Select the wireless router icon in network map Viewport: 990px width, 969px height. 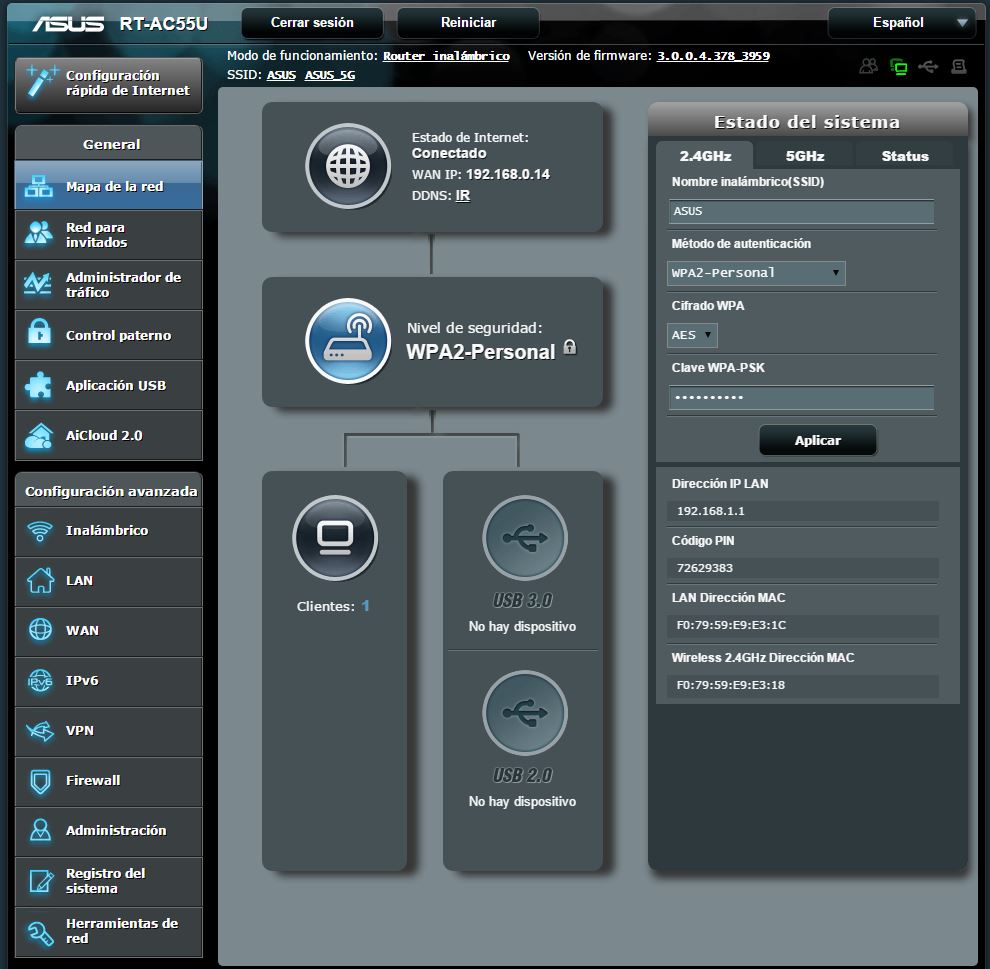[348, 341]
